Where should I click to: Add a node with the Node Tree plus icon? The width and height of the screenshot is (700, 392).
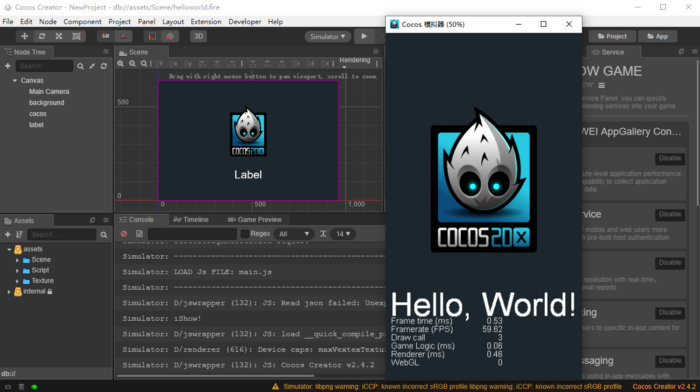click(8, 66)
